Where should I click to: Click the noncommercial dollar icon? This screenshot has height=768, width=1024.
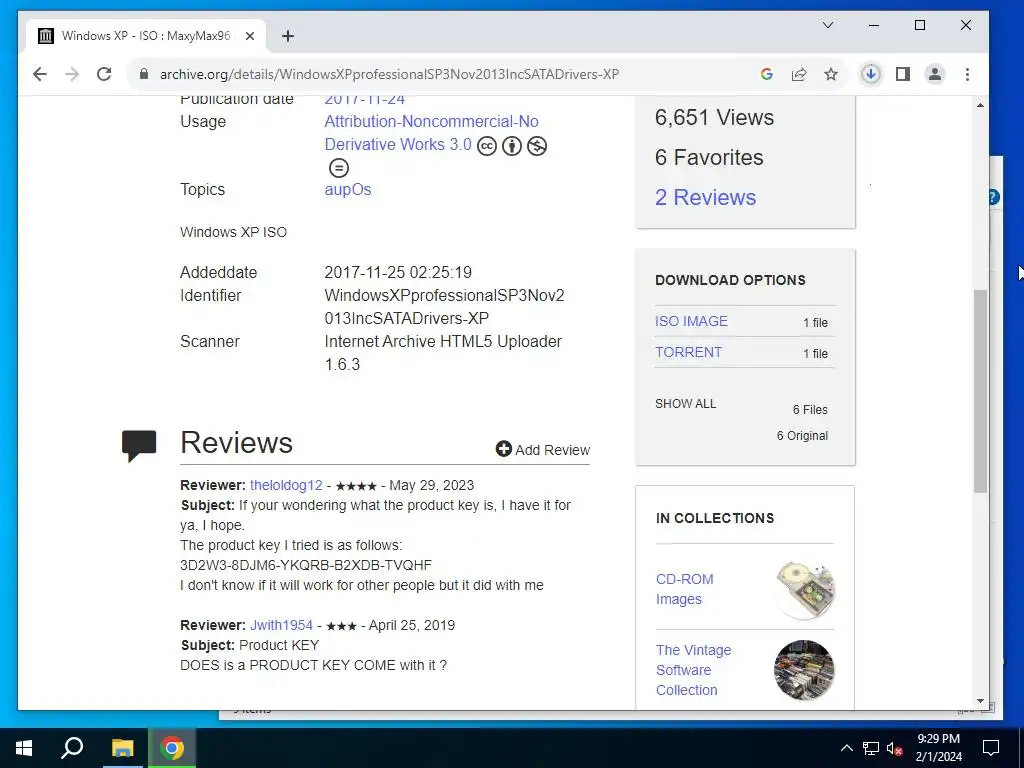tap(537, 146)
